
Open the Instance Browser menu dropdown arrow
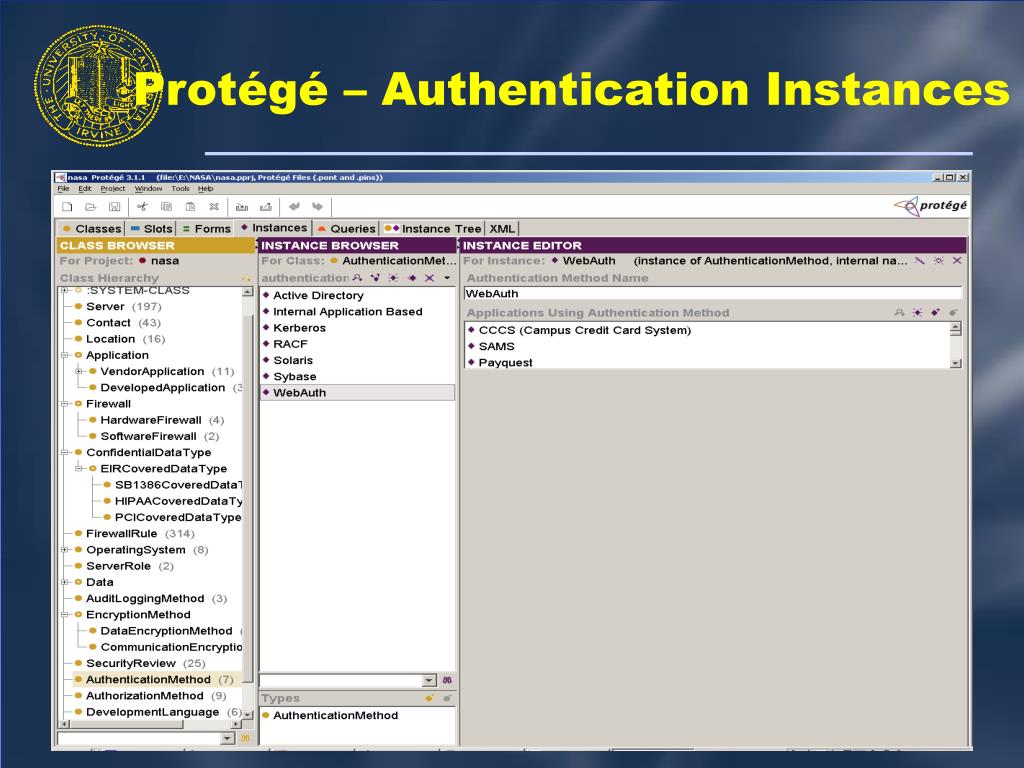[x=447, y=278]
